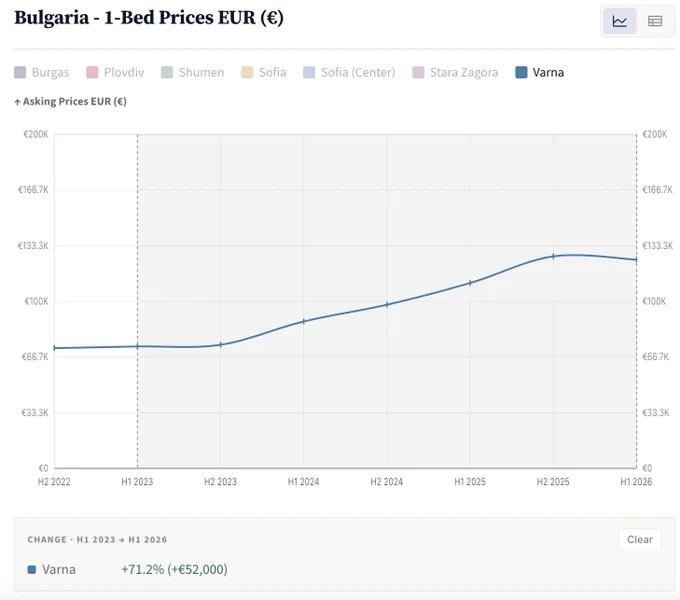Toggle Burgas series in legend
Viewport: 680px width, 600px height.
pyautogui.click(x=42, y=72)
